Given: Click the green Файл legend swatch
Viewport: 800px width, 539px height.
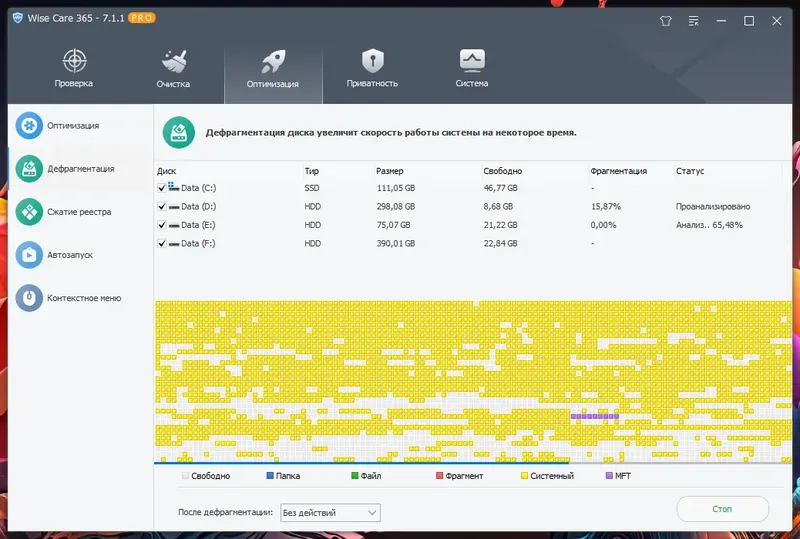Looking at the screenshot, I should click(355, 476).
